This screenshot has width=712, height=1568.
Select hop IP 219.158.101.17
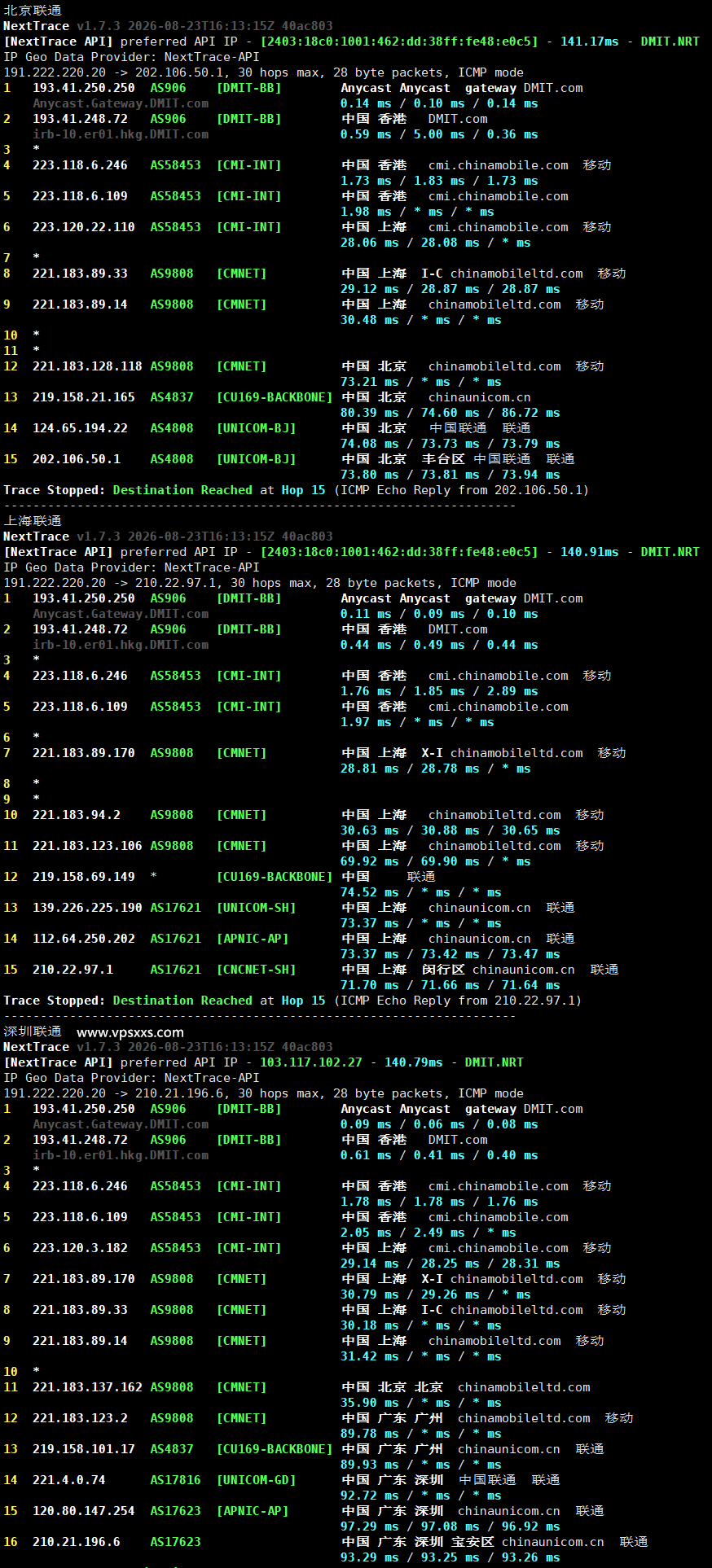click(84, 1449)
